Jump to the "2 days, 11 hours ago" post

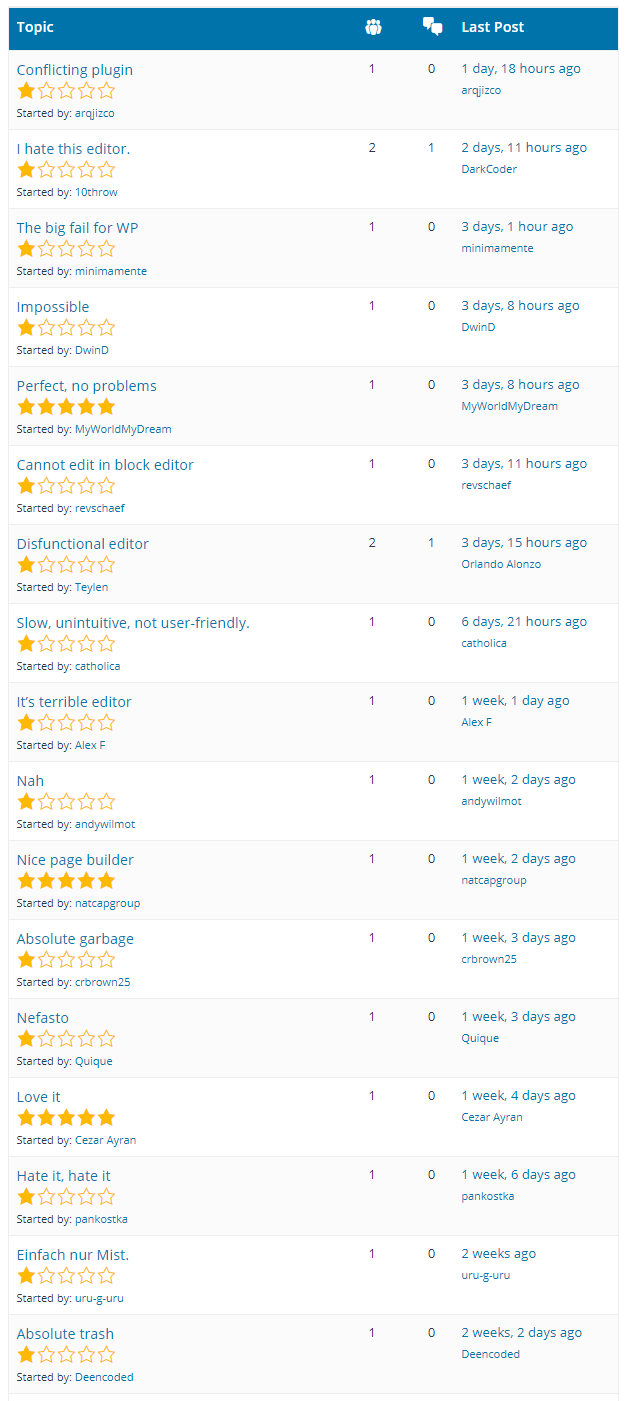pos(524,148)
